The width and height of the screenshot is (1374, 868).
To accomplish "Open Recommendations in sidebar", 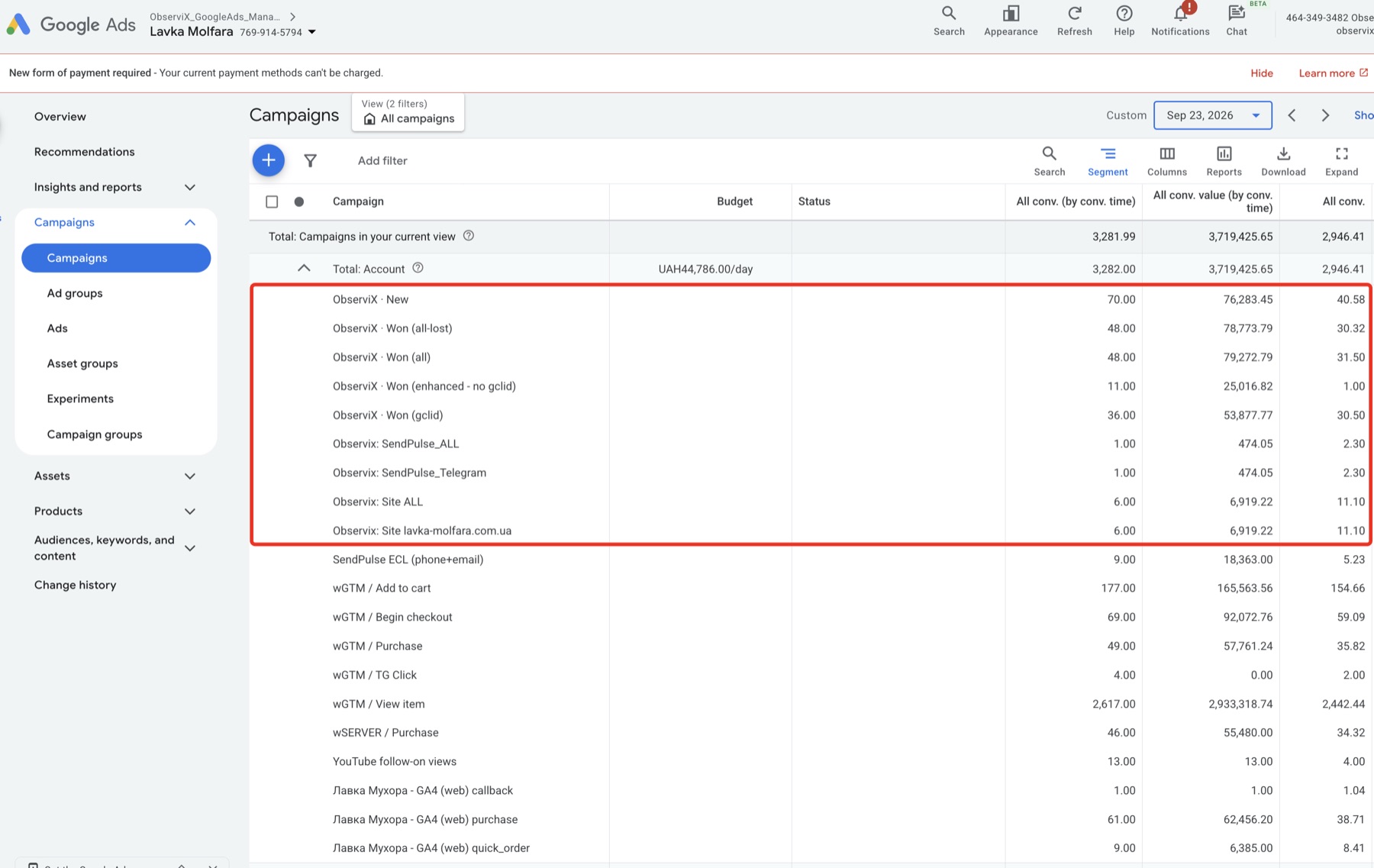I will click(x=85, y=151).
